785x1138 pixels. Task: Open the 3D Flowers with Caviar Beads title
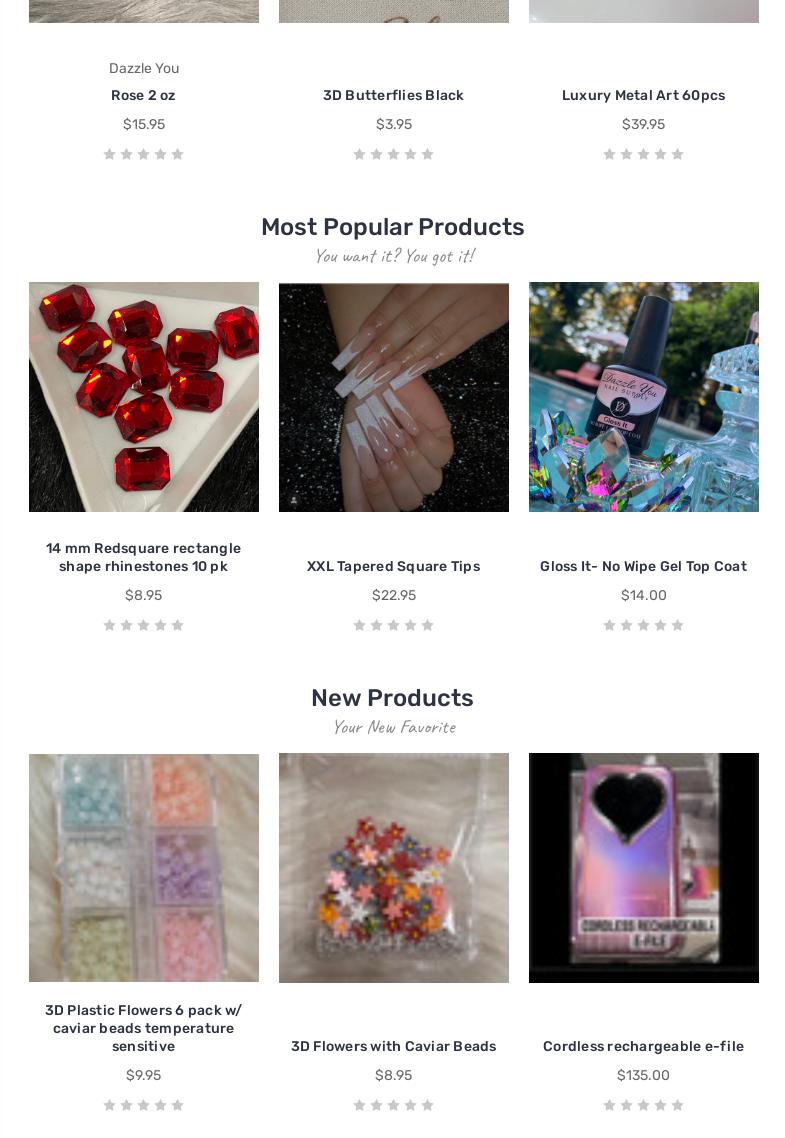[x=393, y=1046]
